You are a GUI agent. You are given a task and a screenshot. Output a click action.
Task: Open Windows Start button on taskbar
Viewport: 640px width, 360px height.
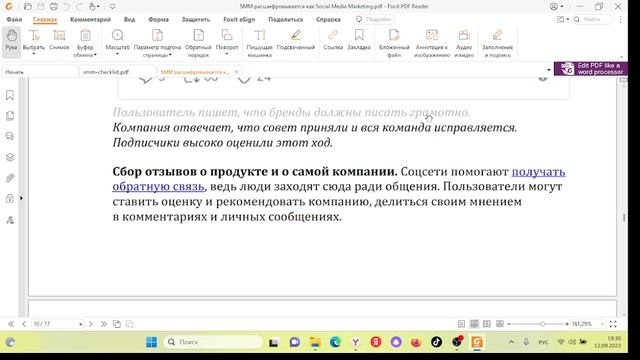tap(151, 342)
